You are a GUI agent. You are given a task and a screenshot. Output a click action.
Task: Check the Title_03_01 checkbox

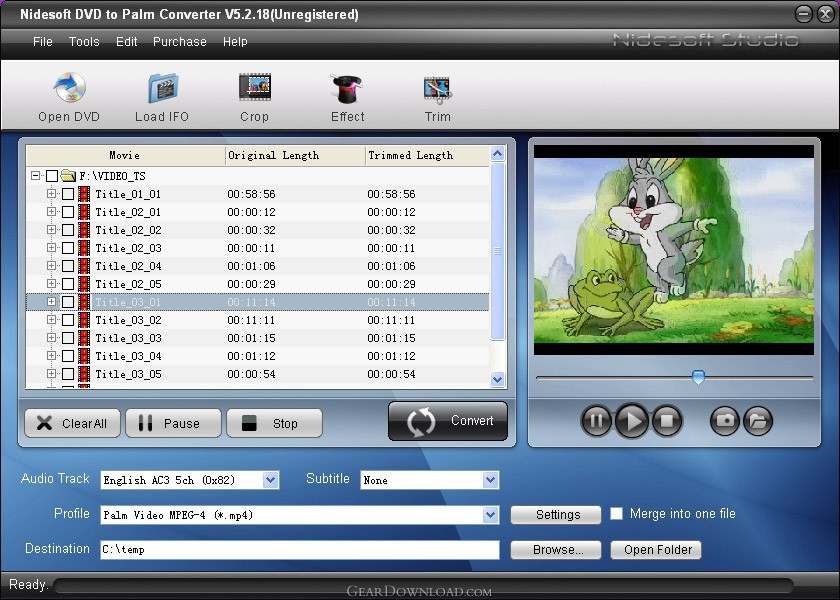[x=68, y=302]
